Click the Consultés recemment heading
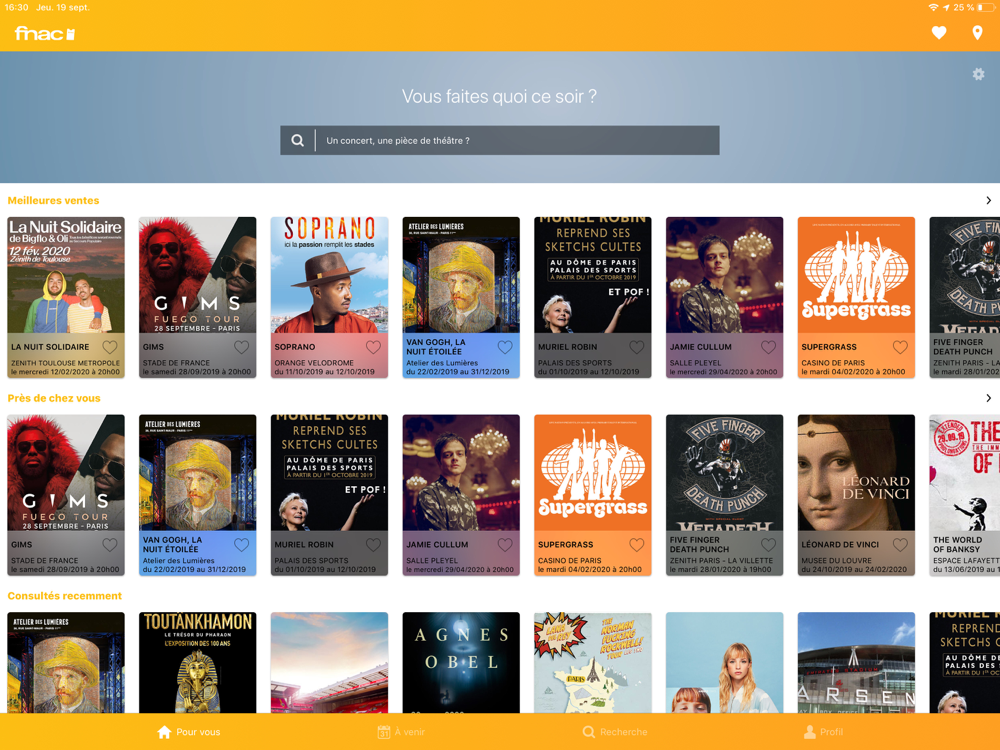 [x=64, y=596]
